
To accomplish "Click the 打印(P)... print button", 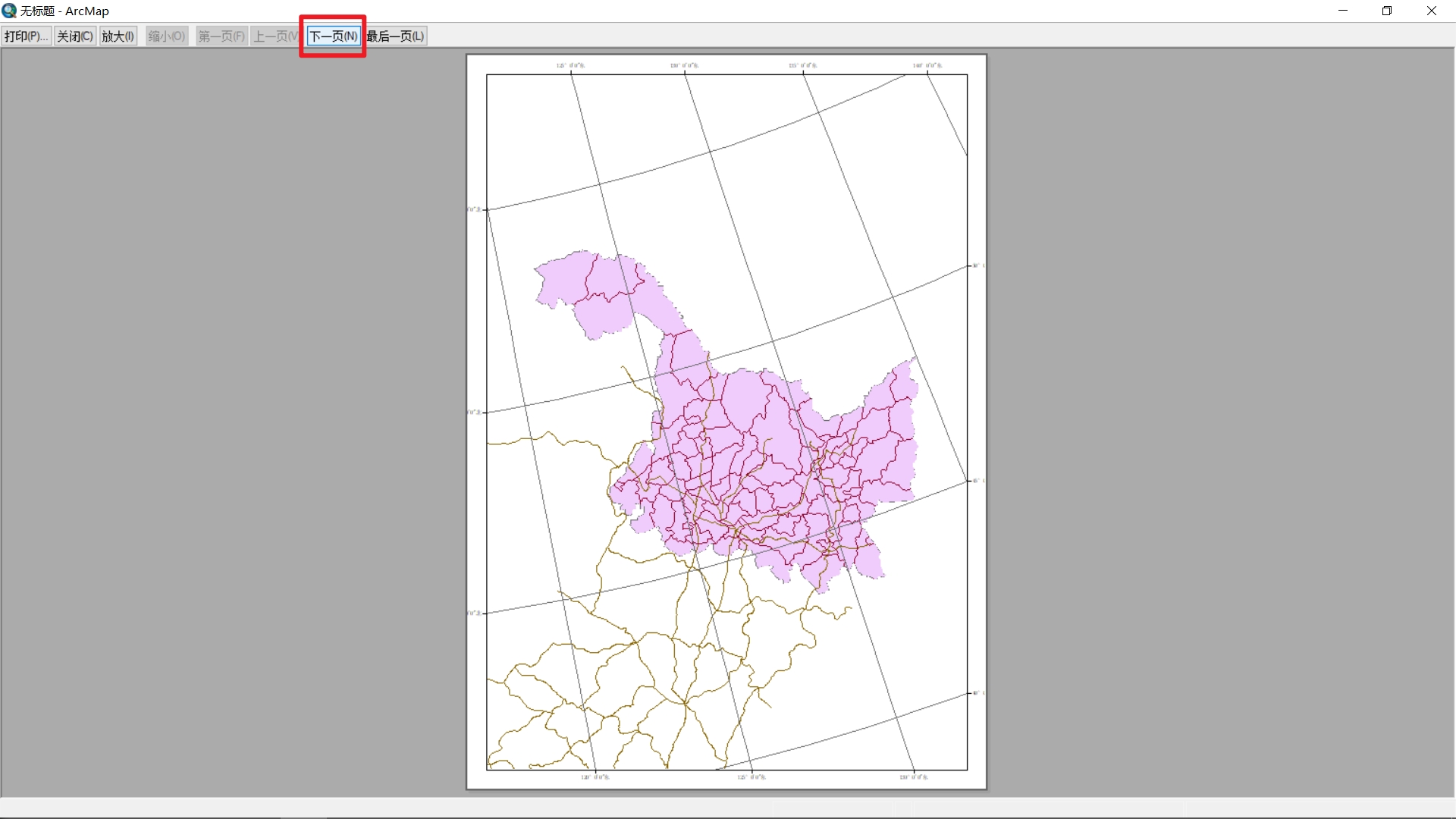I will pyautogui.click(x=26, y=36).
